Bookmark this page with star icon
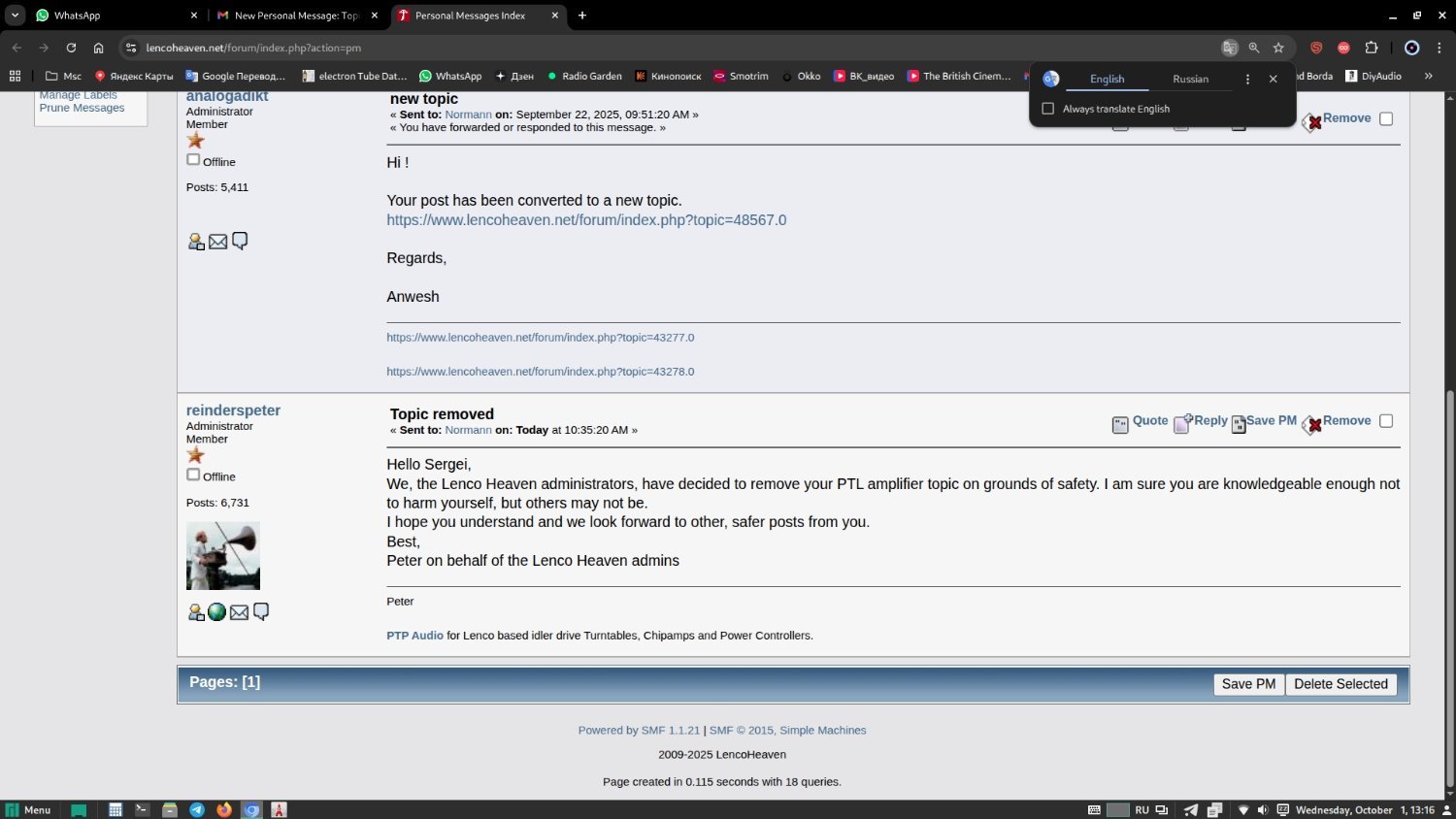Viewport: 1456px width, 819px height. click(x=1278, y=48)
